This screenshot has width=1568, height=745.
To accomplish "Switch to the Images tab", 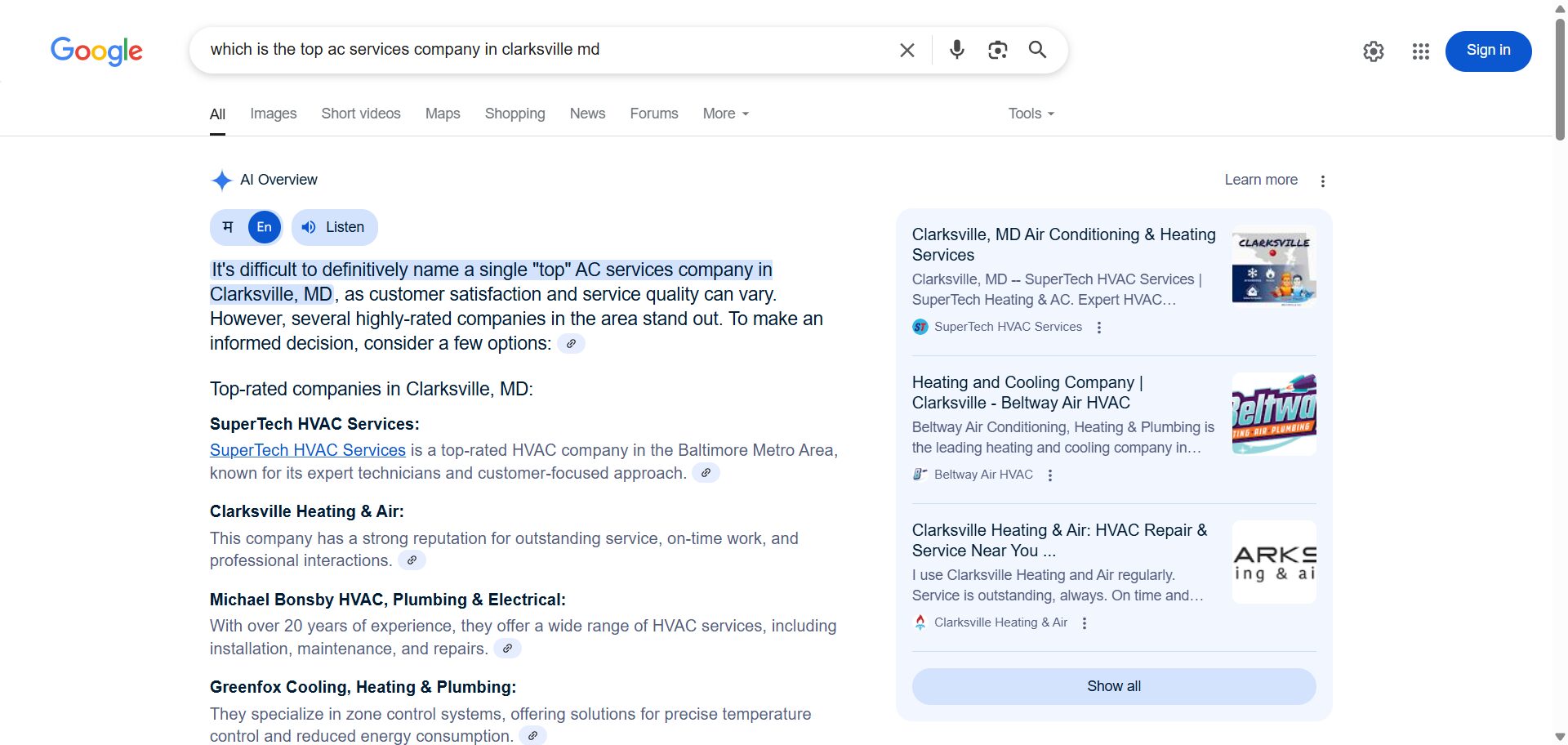I will pos(274,114).
